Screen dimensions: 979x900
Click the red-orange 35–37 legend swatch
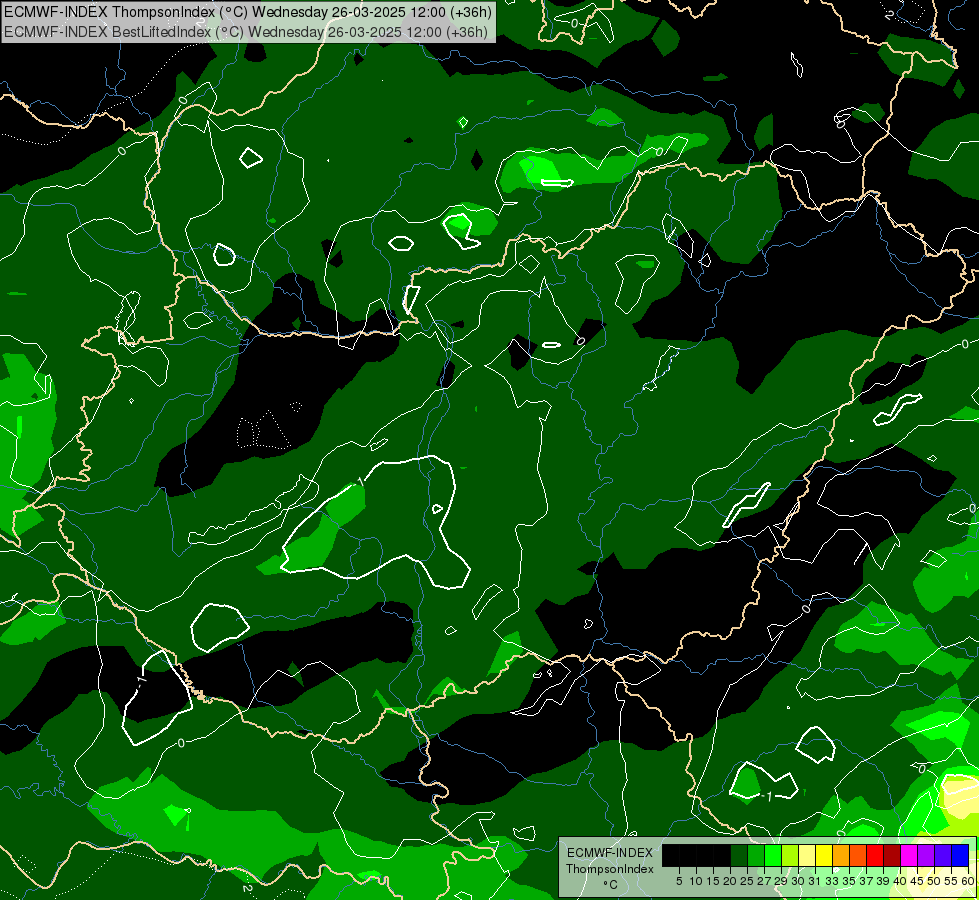click(x=858, y=856)
